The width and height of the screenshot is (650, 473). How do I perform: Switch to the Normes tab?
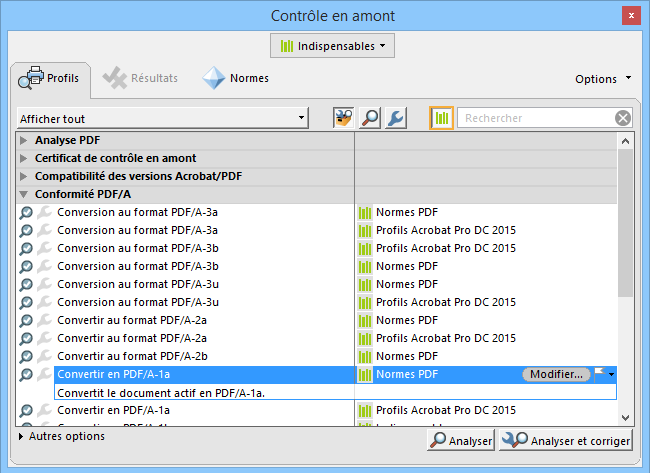[x=236, y=78]
